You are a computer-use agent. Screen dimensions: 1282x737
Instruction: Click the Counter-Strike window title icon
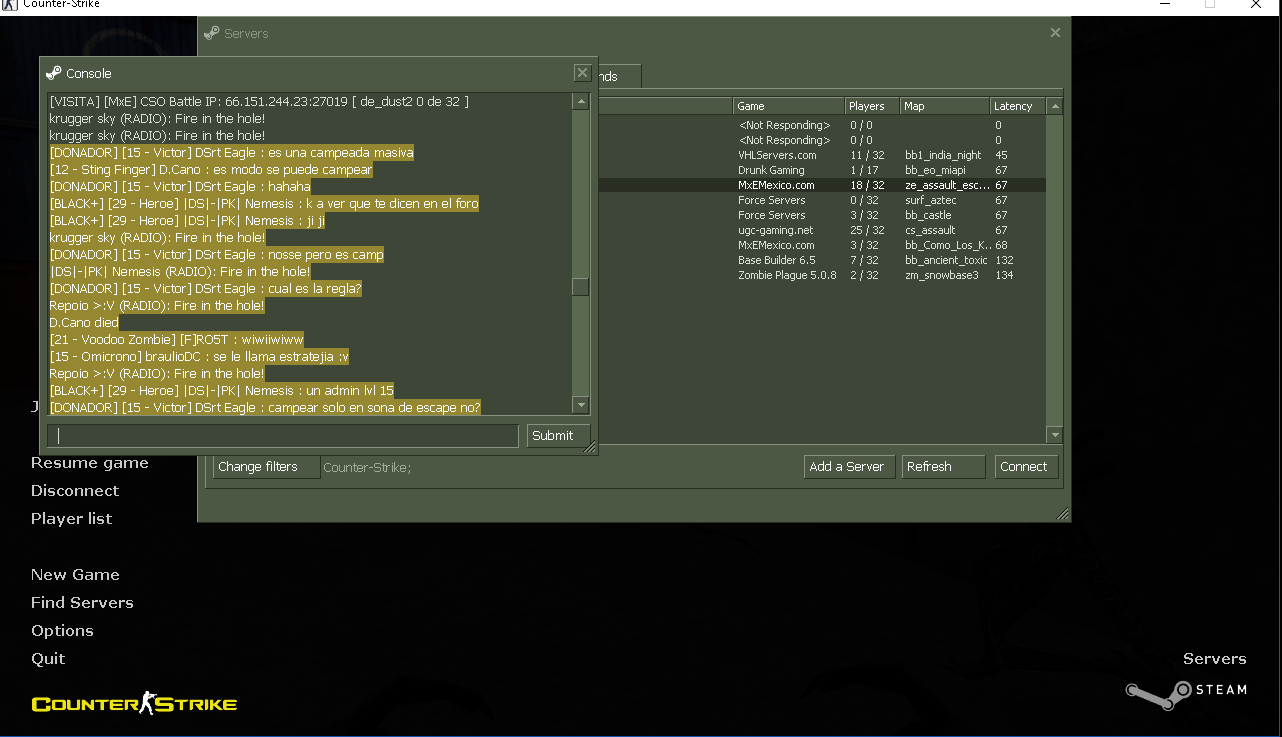10,5
